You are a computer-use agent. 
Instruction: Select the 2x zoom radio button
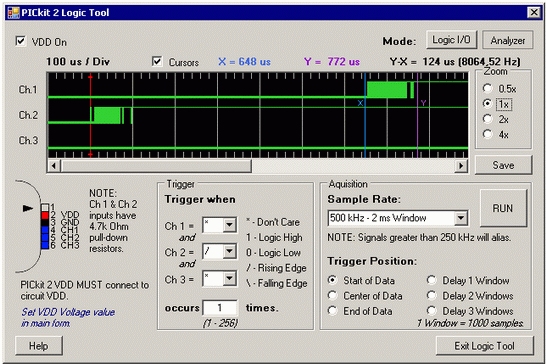point(488,119)
